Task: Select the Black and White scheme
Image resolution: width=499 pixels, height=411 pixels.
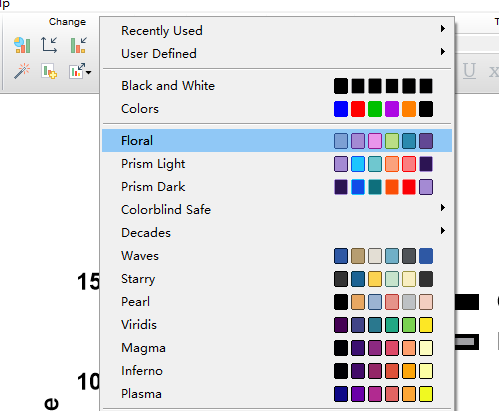Action: pyautogui.click(x=277, y=86)
